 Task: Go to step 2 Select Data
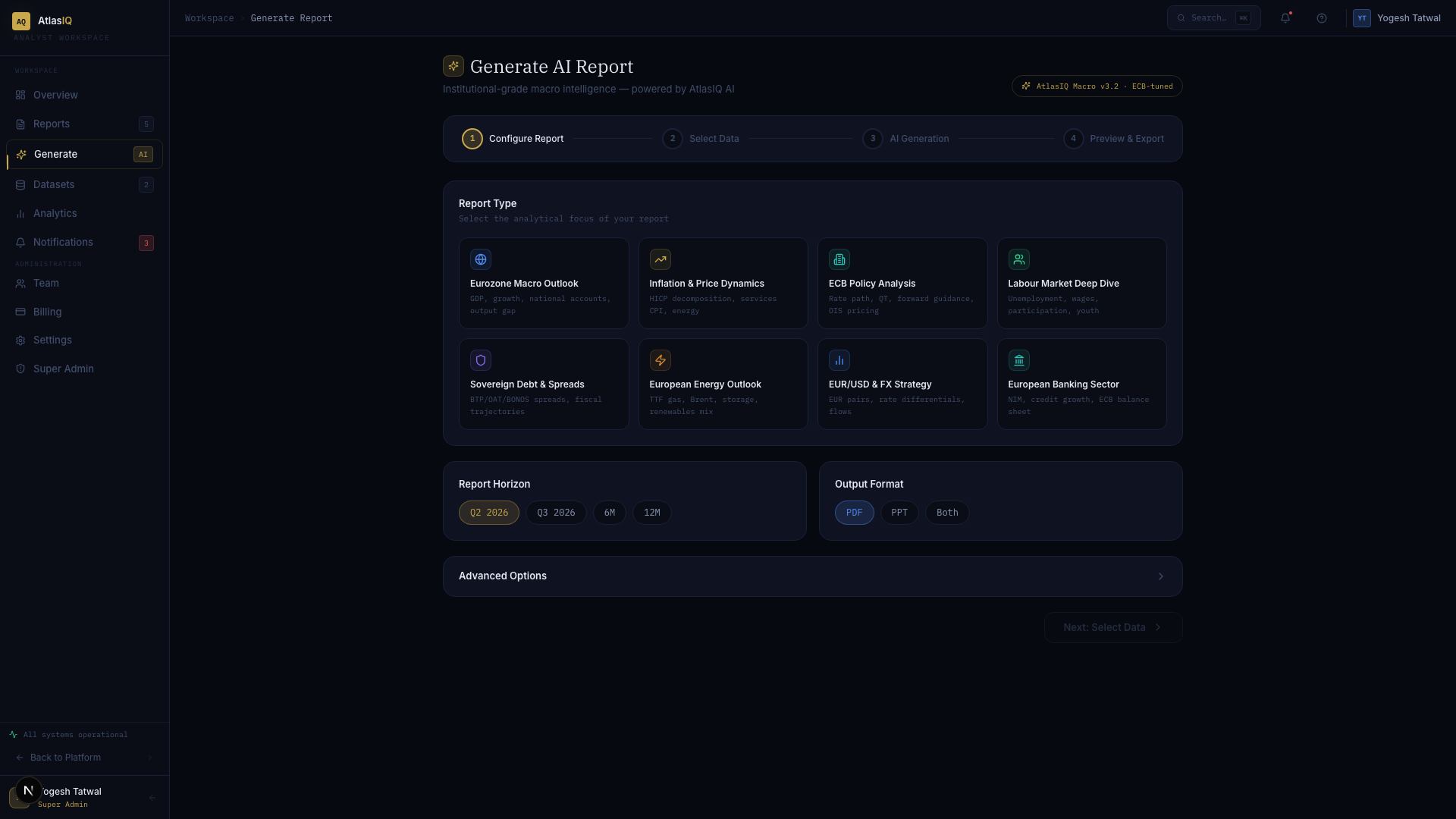click(701, 139)
